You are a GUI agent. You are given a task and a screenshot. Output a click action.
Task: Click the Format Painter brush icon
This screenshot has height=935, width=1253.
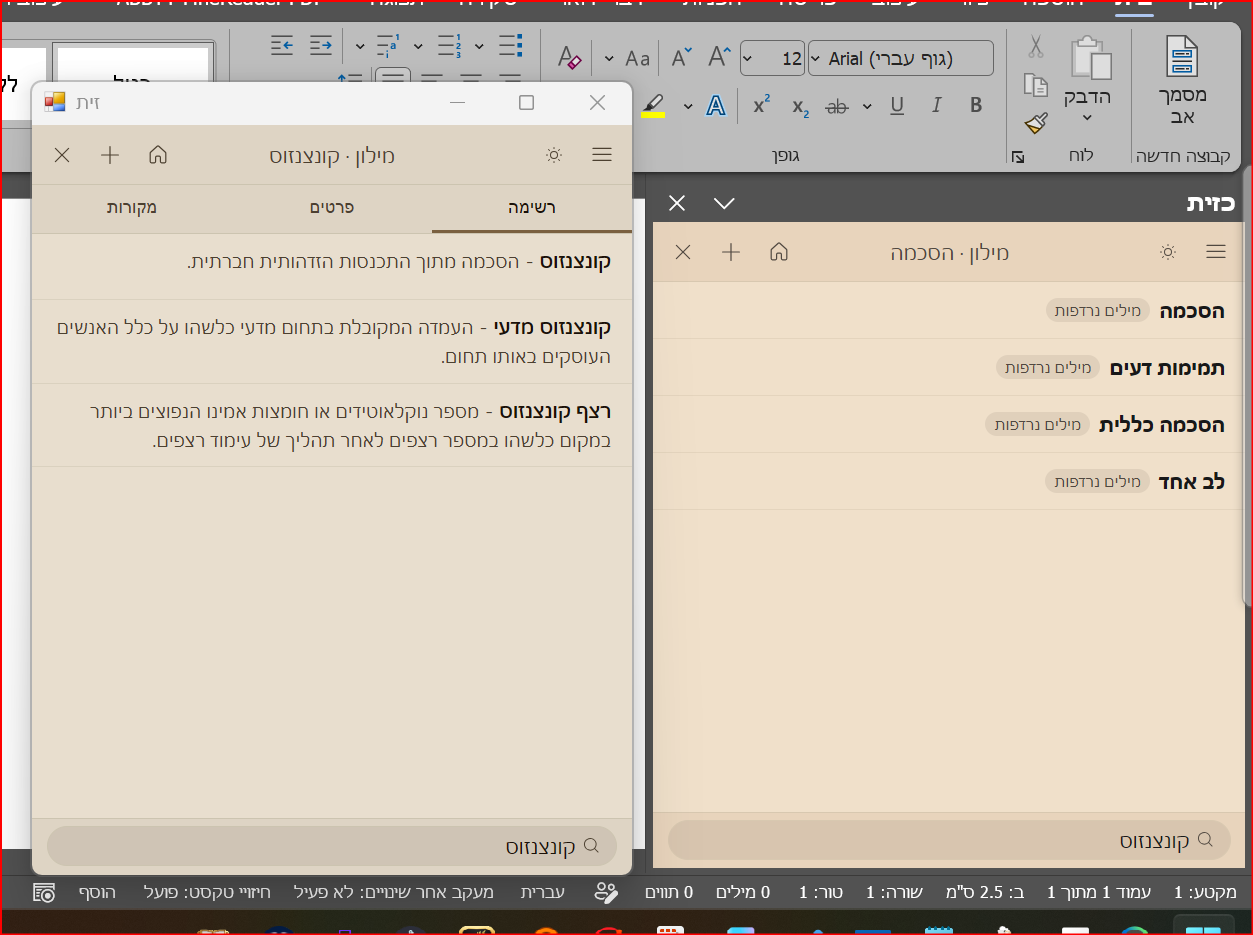pos(1036,123)
